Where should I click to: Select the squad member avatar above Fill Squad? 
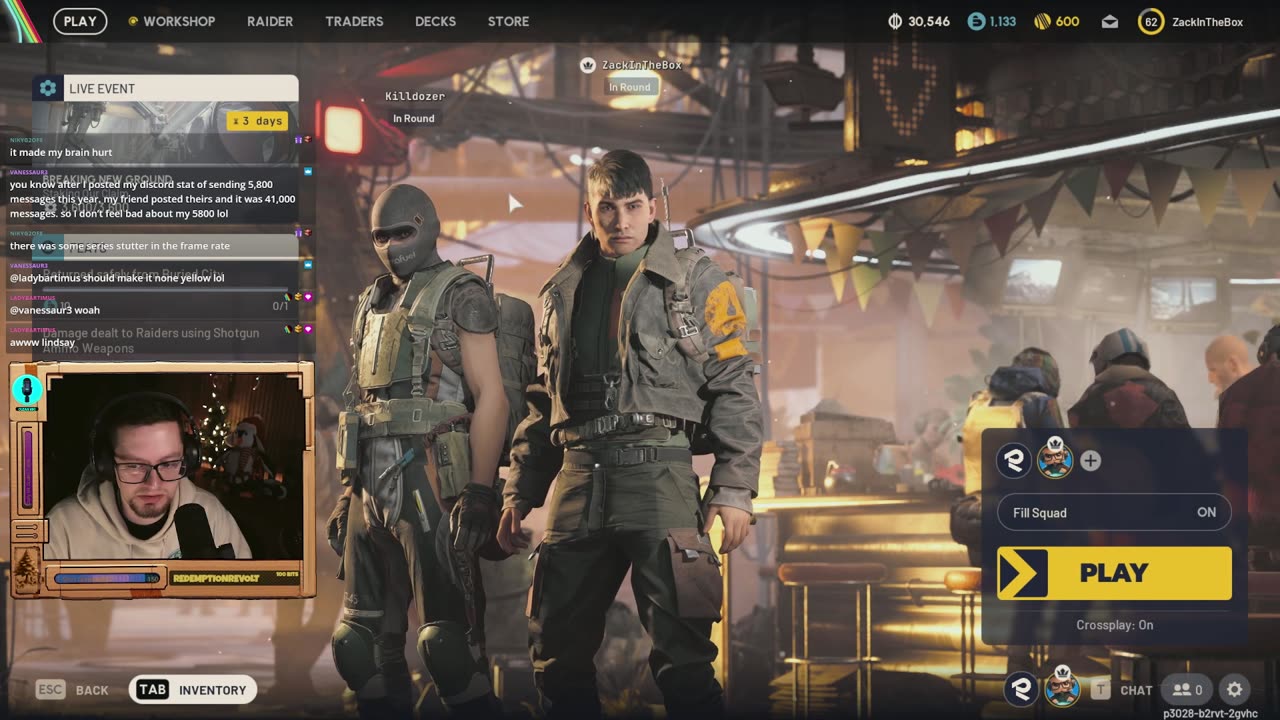pos(1055,459)
